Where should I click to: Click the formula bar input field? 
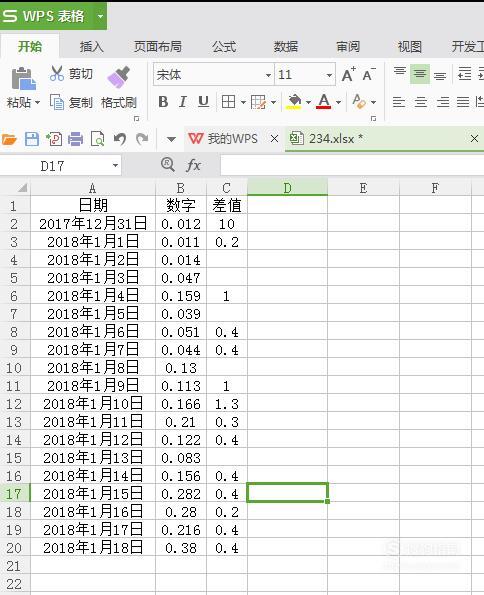coord(352,165)
